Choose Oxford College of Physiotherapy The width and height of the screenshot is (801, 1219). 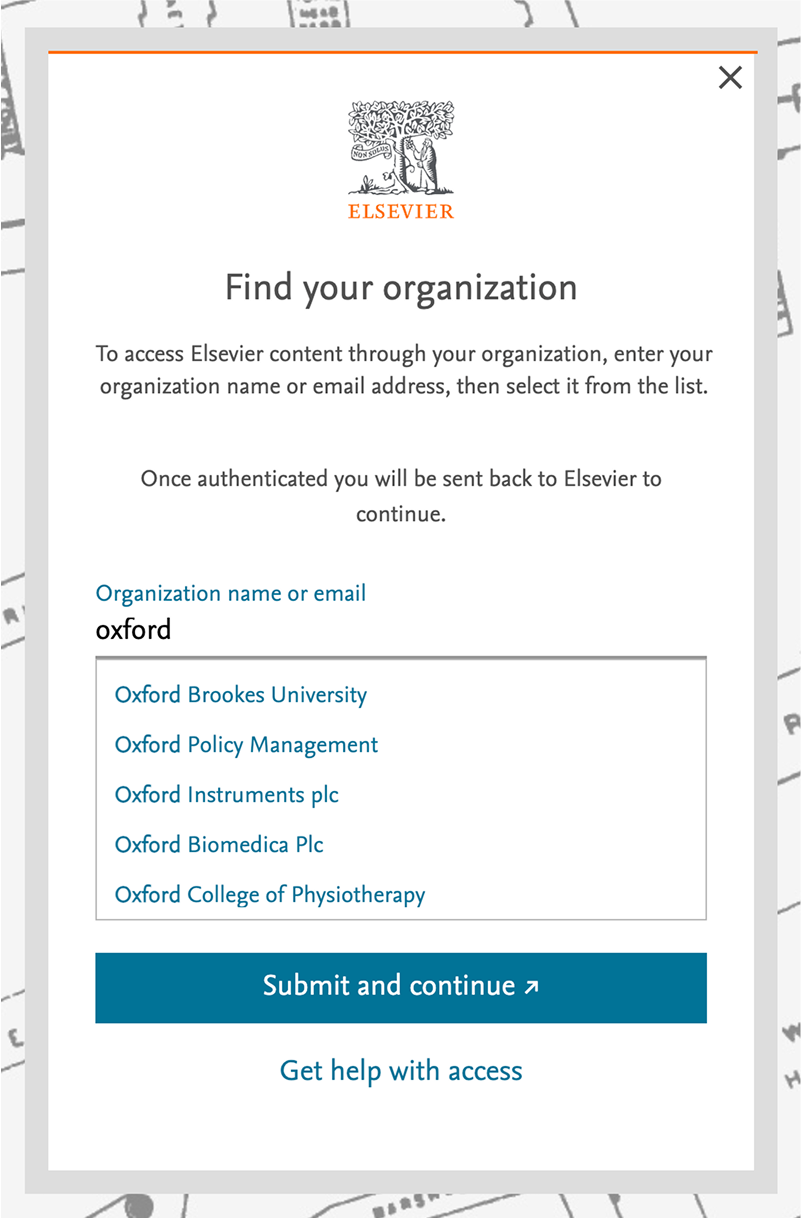pos(269,894)
